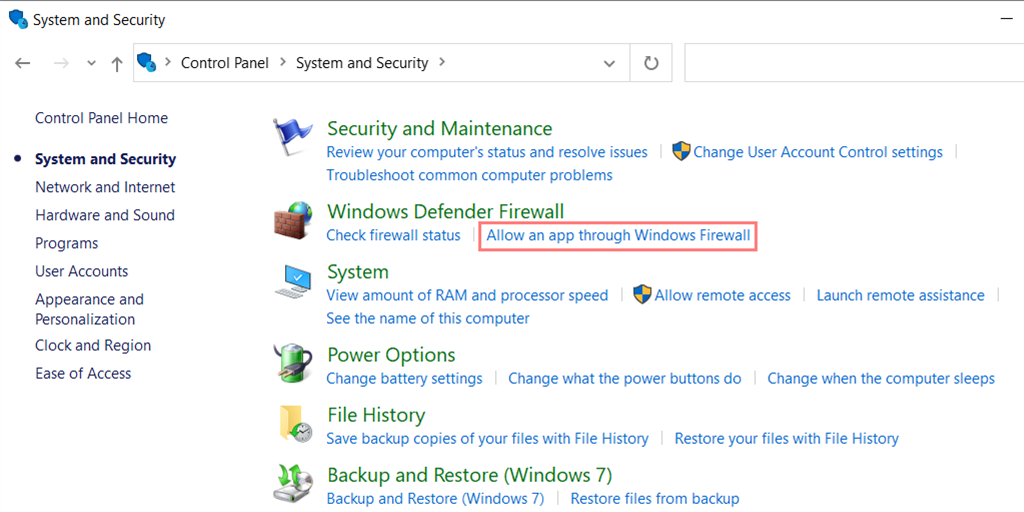The width and height of the screenshot is (1024, 512).
Task: Go up one level with the up arrow
Action: click(x=117, y=63)
